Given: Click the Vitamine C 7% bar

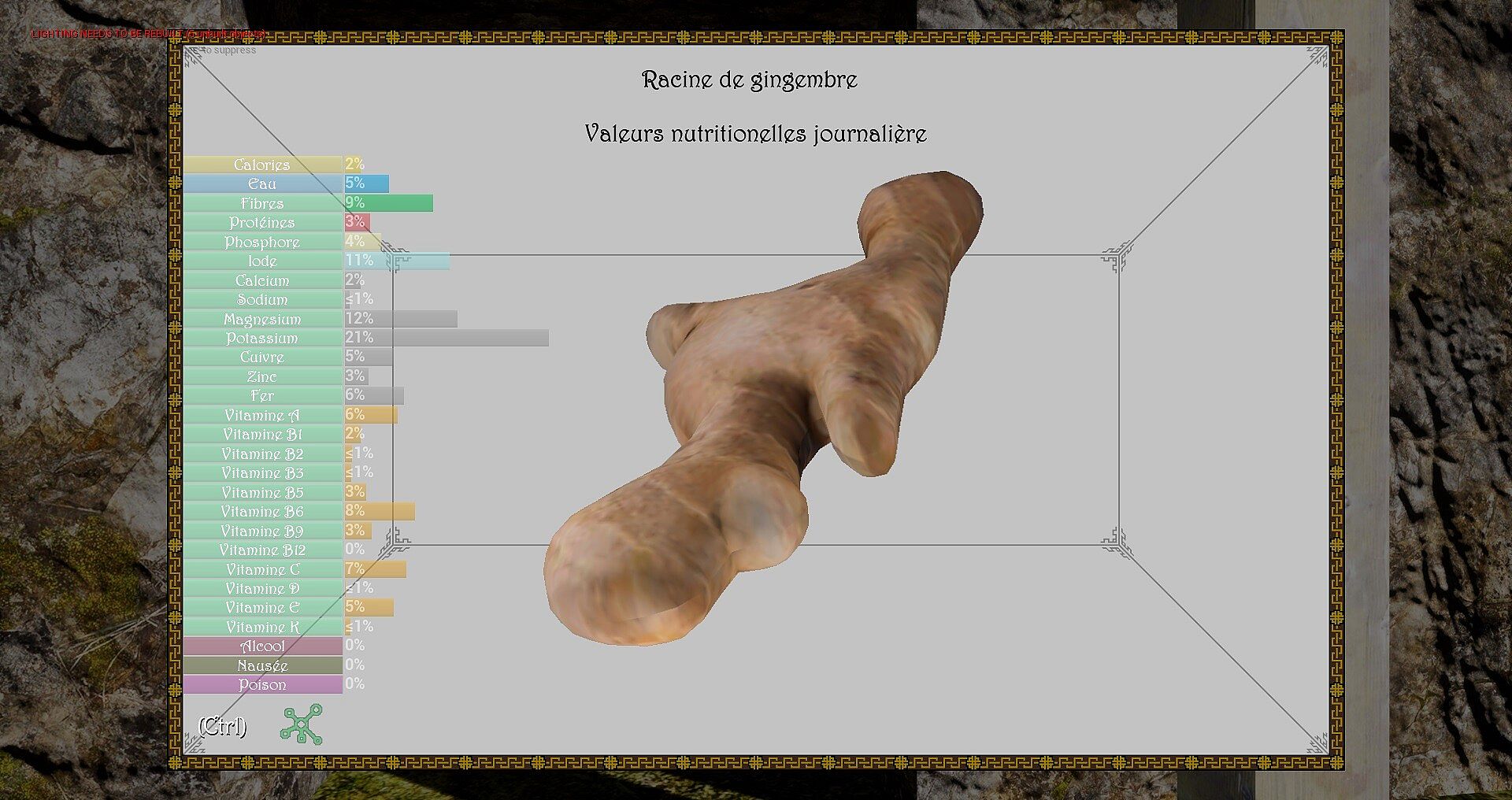Looking at the screenshot, I should click(375, 569).
